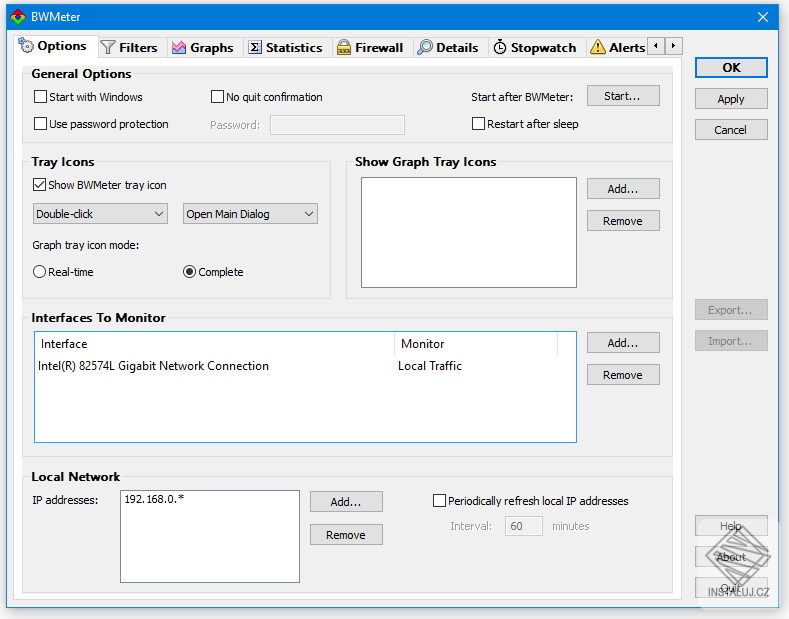Expand the Open Main Dialog dropdown

click(x=250, y=214)
